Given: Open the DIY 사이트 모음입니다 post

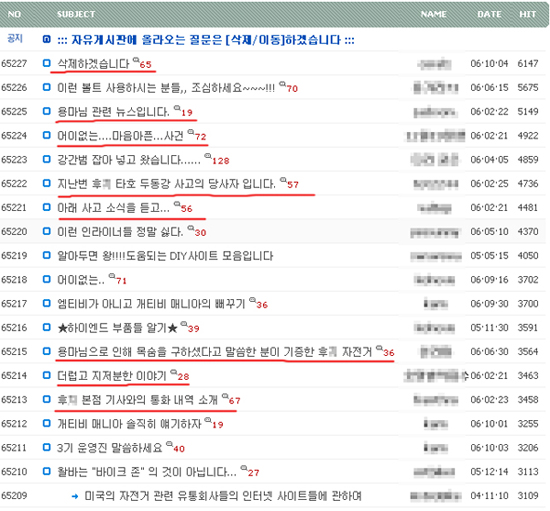Looking at the screenshot, I should click(x=165, y=256).
